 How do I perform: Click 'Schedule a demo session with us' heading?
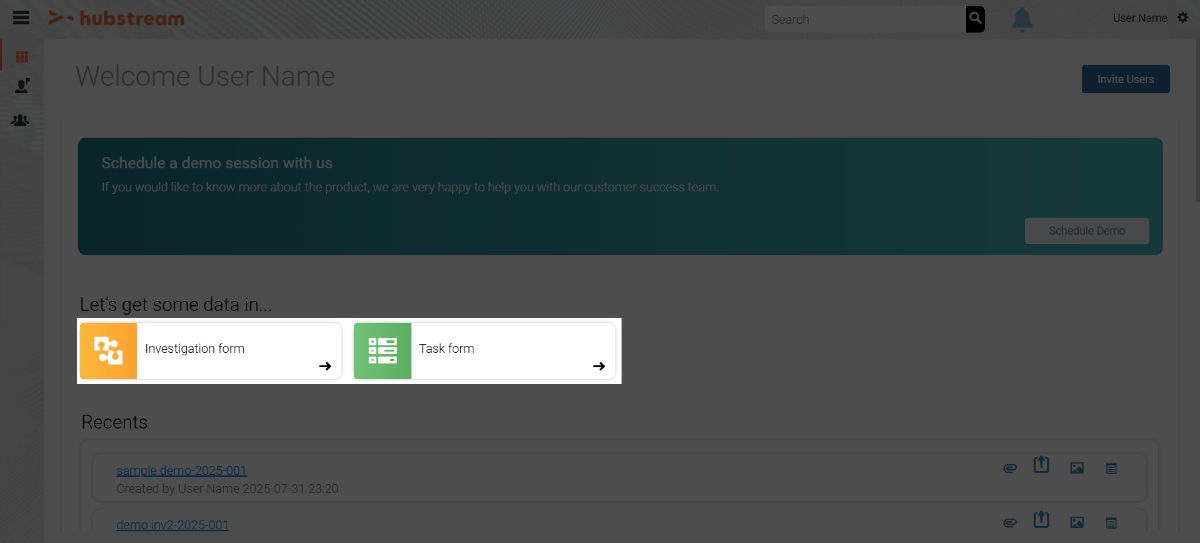coord(217,163)
